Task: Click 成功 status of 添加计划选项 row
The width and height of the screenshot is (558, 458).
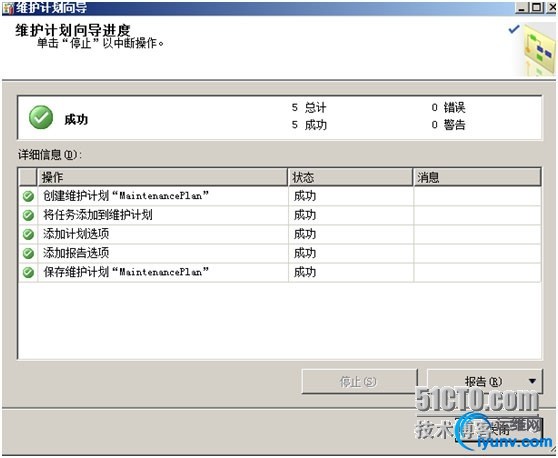Action: (305, 234)
